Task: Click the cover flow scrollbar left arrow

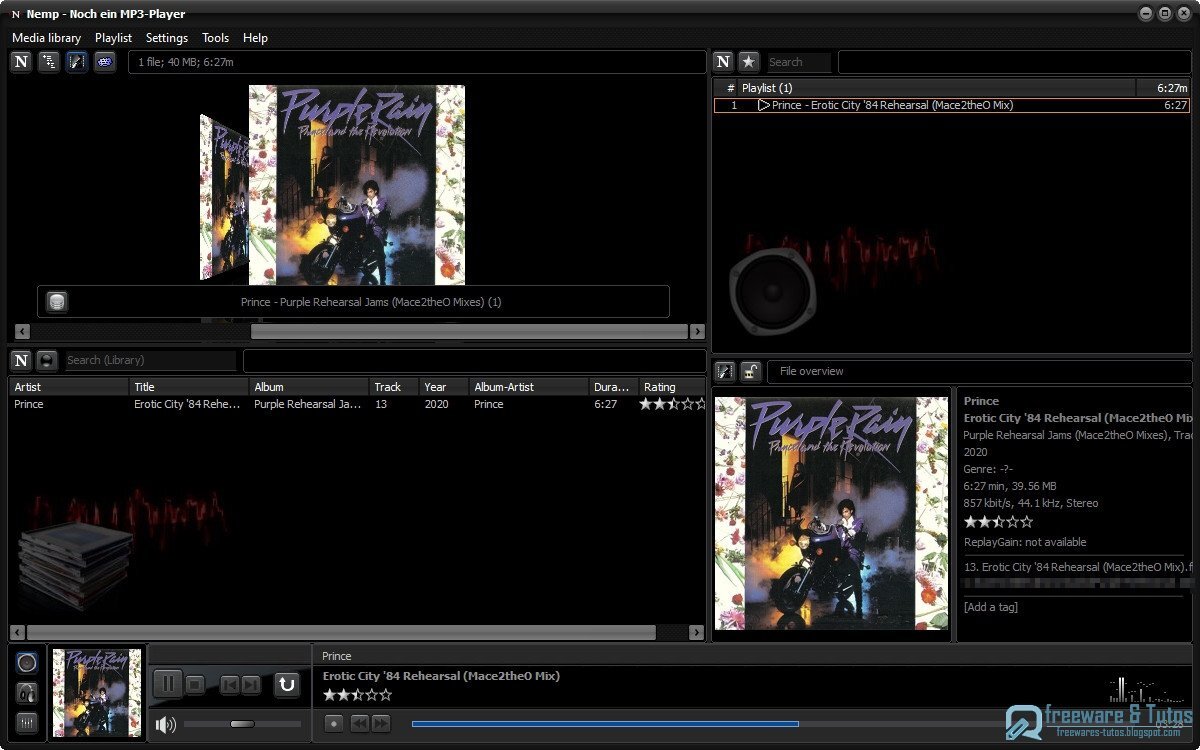Action: 22,331
